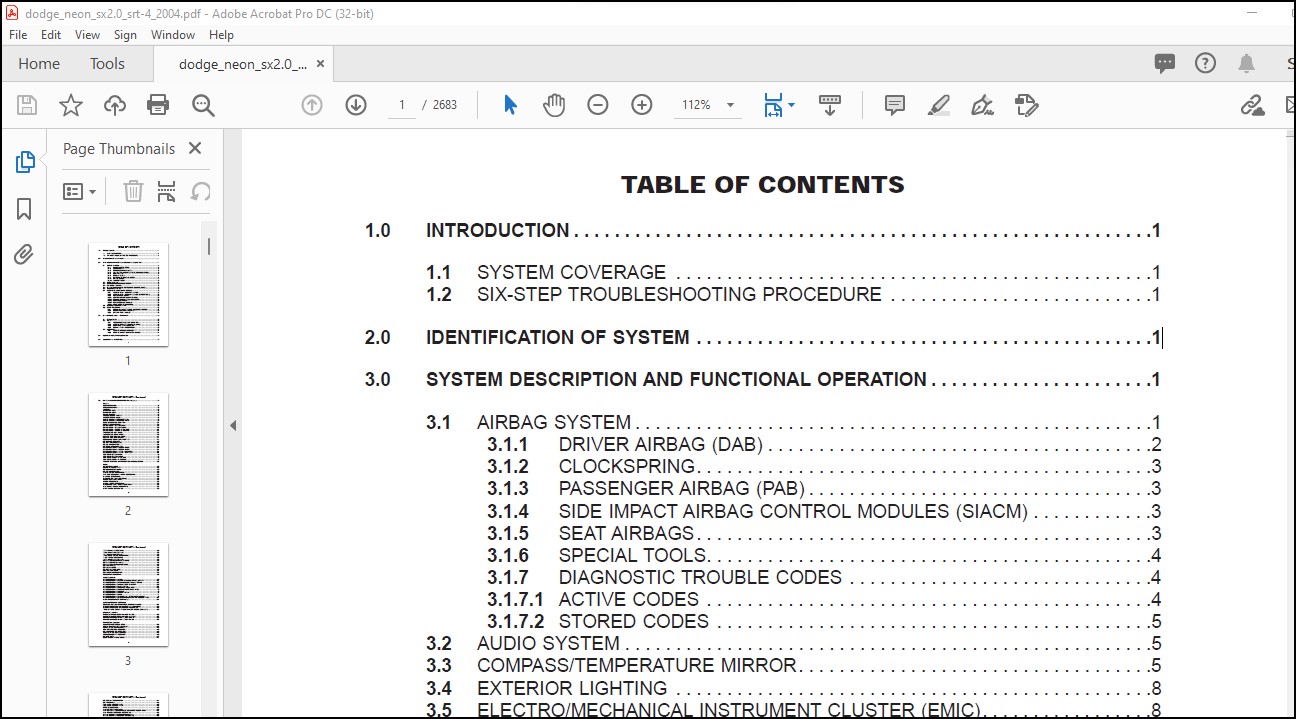This screenshot has height=719, width=1296.
Task: Close the Page Thumbnails panel
Action: [195, 148]
